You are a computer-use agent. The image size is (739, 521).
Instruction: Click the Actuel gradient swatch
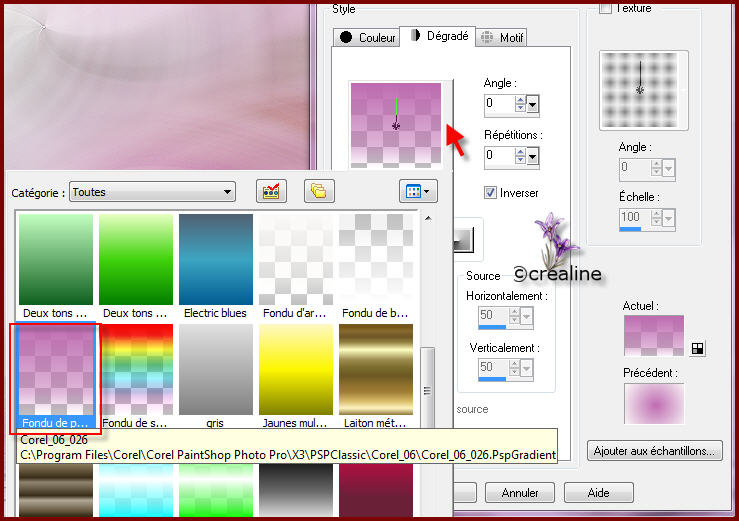pos(654,335)
